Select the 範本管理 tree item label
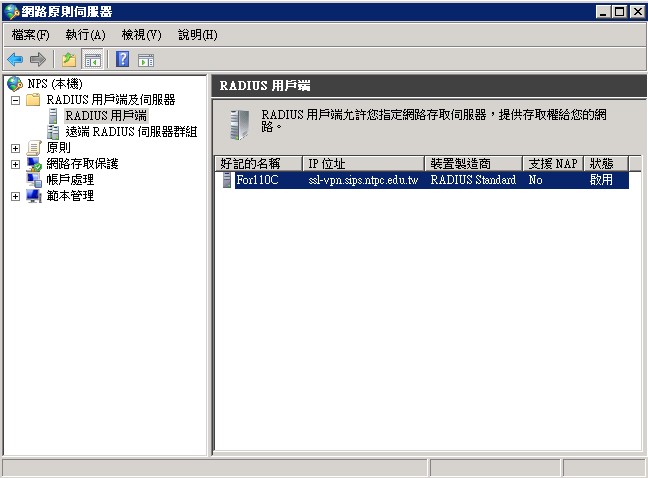 70,196
